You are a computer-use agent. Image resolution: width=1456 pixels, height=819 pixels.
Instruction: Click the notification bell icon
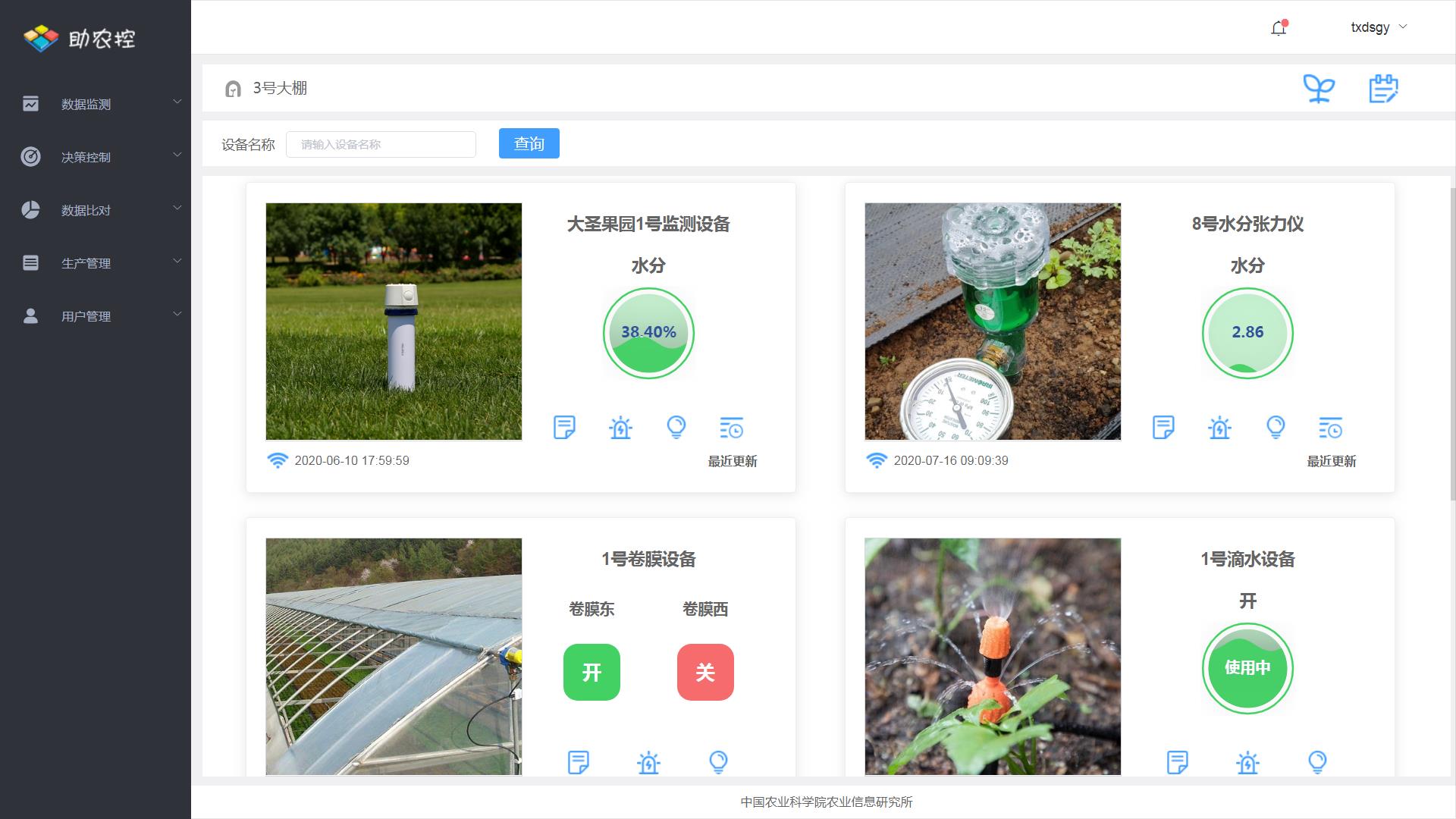(x=1279, y=28)
